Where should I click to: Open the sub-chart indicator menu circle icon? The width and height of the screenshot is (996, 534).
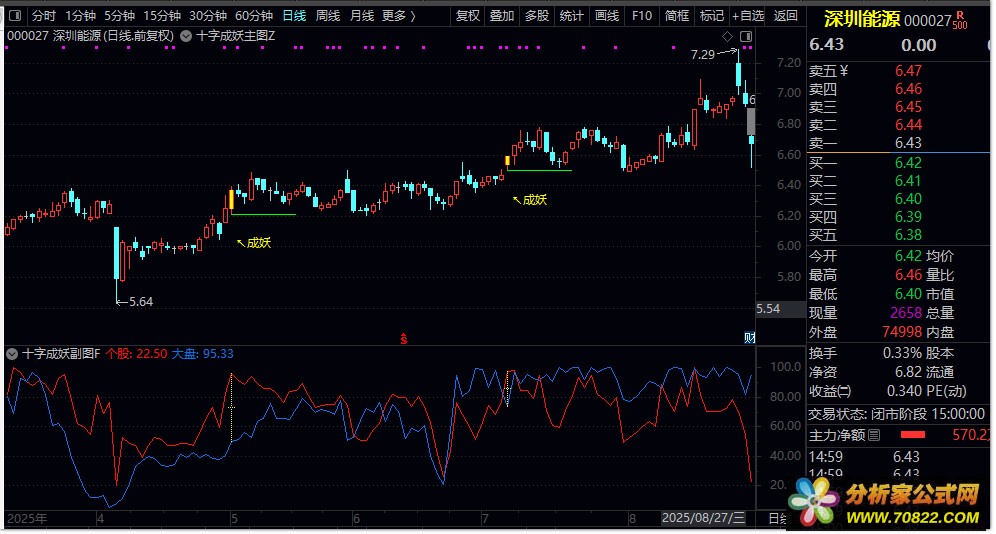coord(12,354)
